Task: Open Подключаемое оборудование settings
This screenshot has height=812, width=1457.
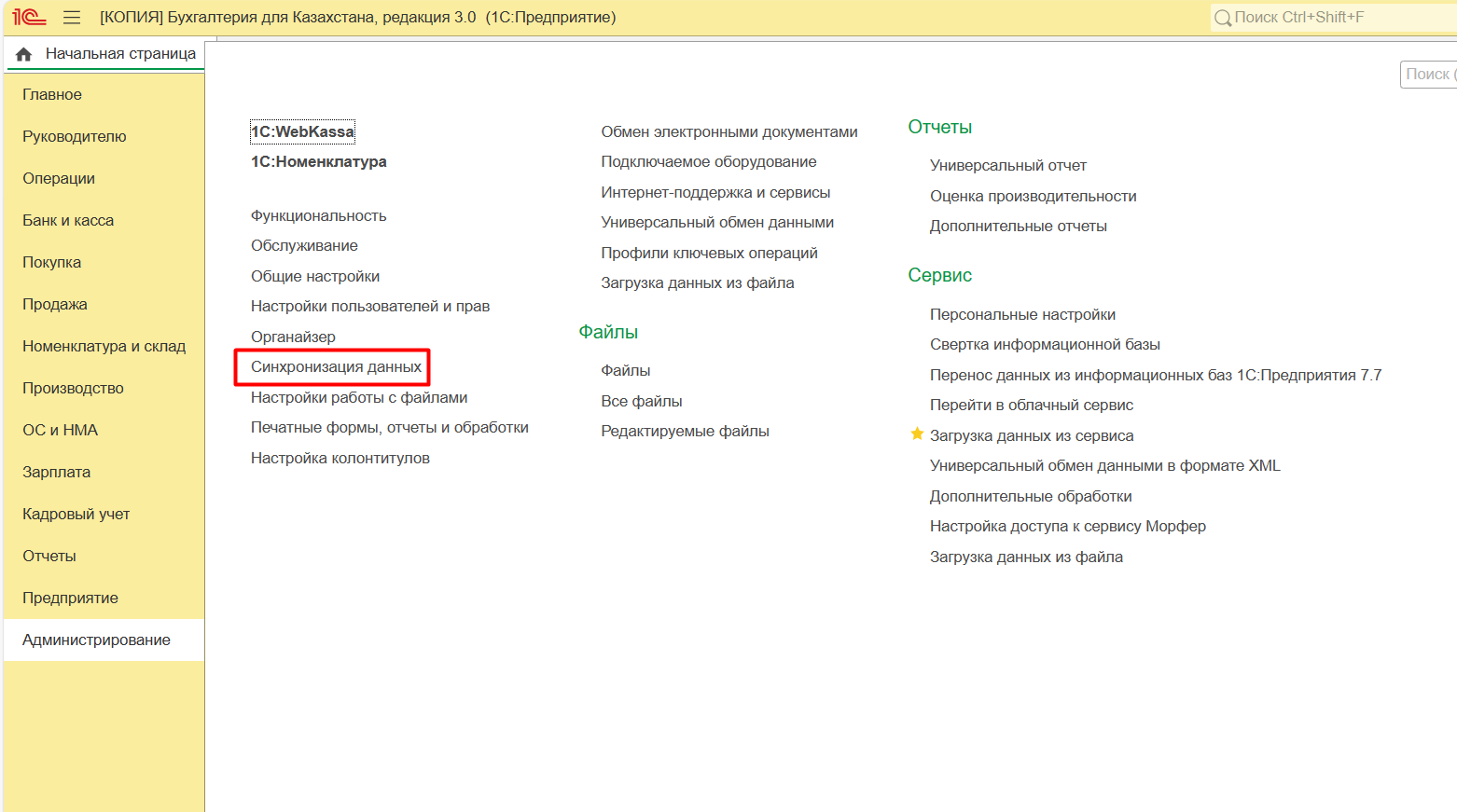Action: 708,161
